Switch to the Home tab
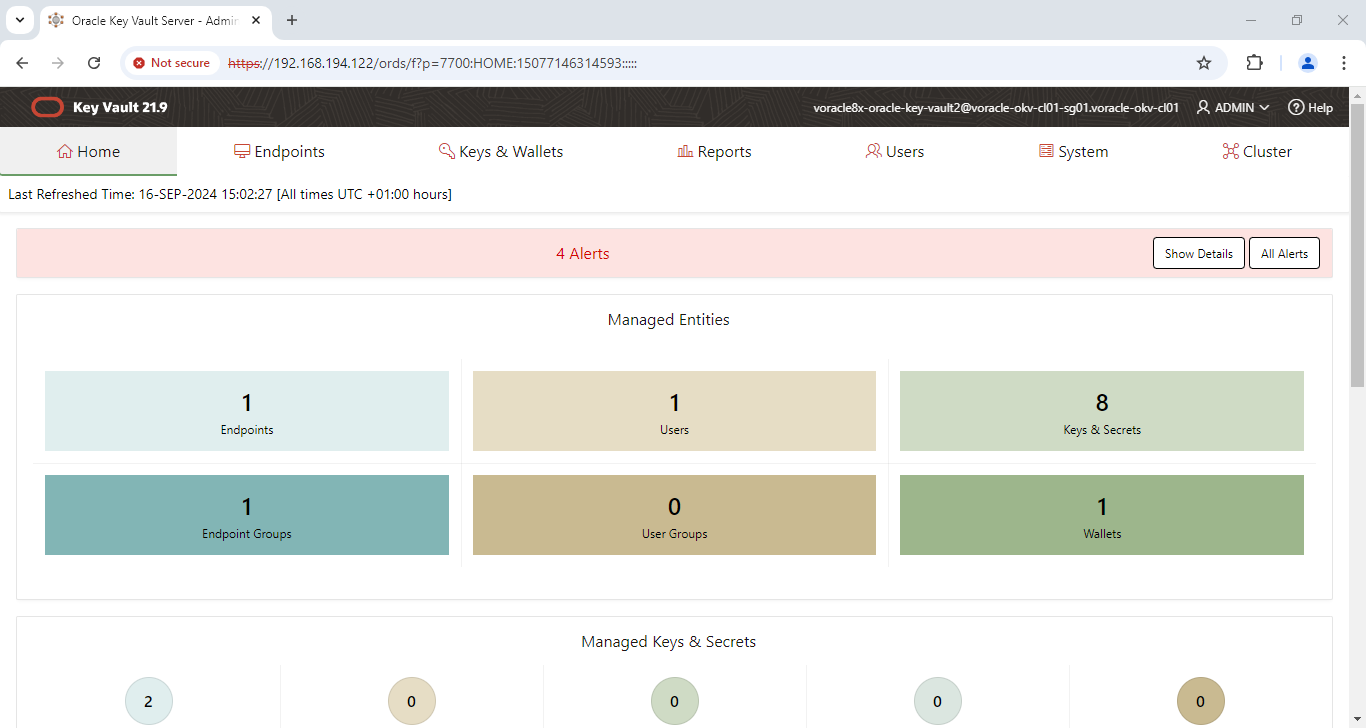Image resolution: width=1366 pixels, height=728 pixels. coord(88,152)
